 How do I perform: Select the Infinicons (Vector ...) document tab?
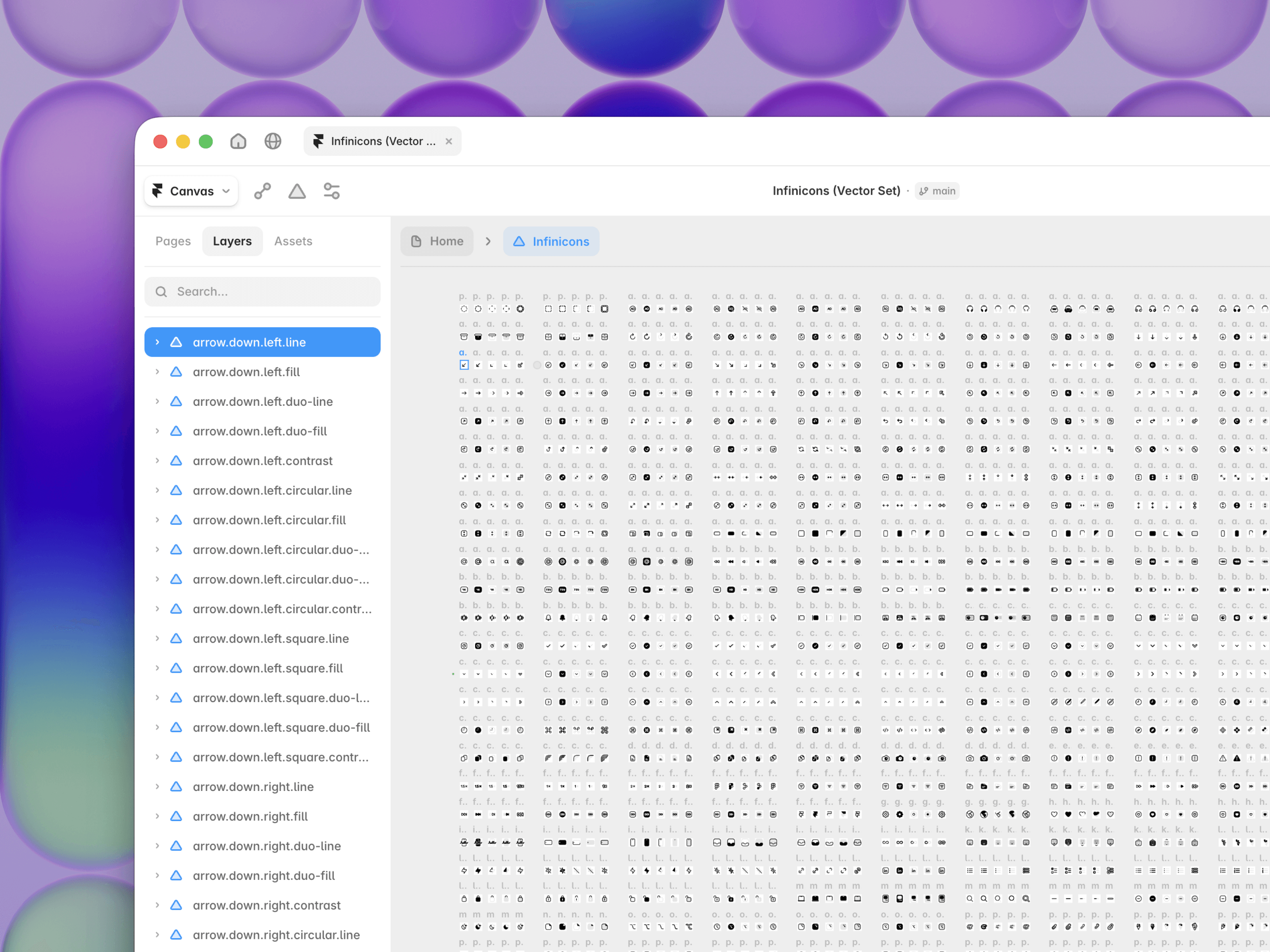click(x=382, y=141)
